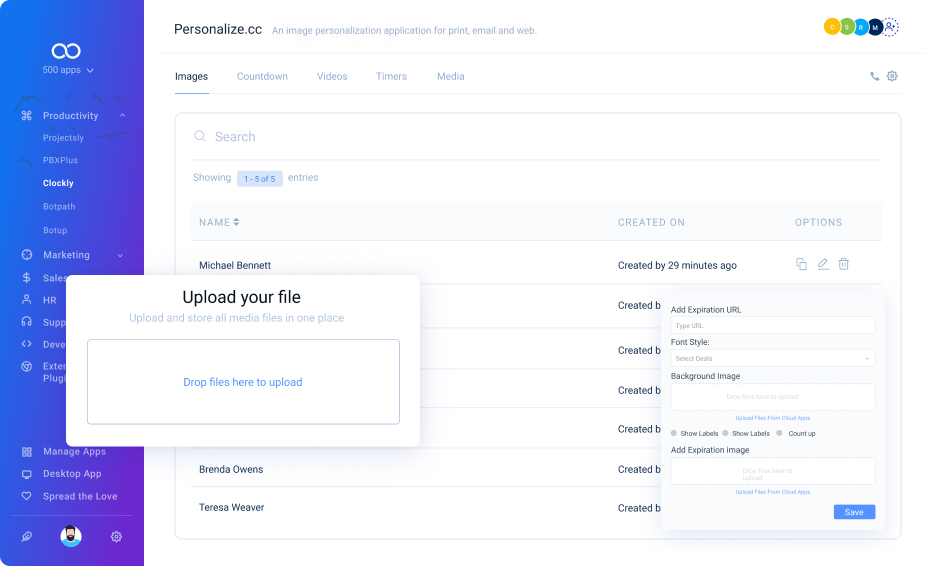
Task: Open the Font Style dropdown
Action: 772,358
